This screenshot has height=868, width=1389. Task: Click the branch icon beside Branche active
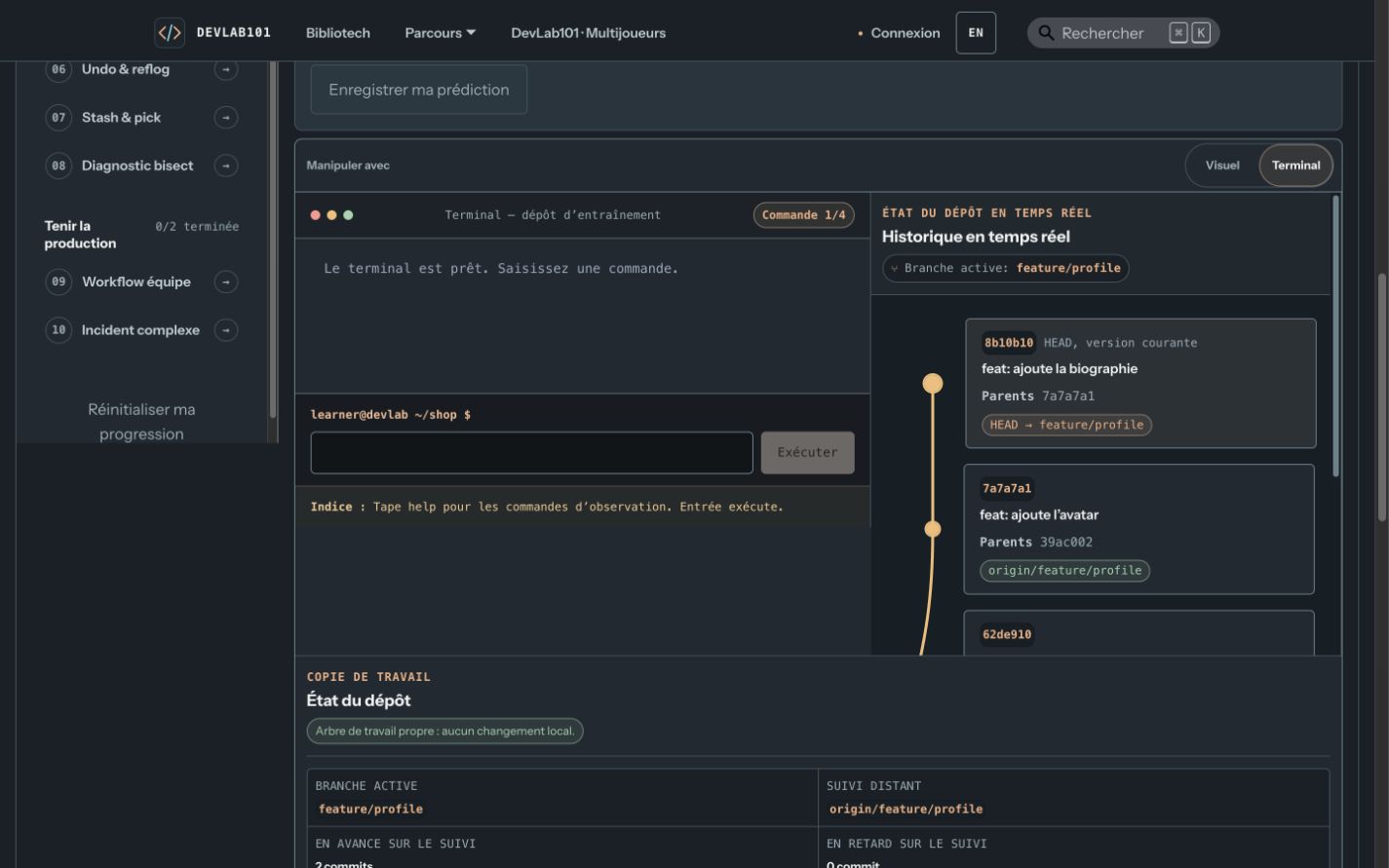895,268
